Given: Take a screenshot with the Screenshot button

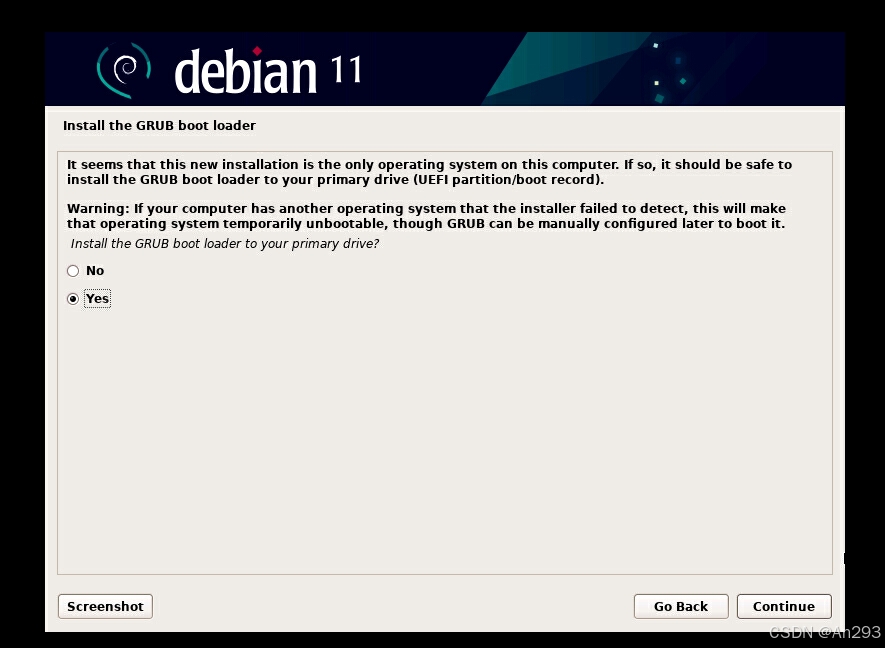Looking at the screenshot, I should pos(105,606).
